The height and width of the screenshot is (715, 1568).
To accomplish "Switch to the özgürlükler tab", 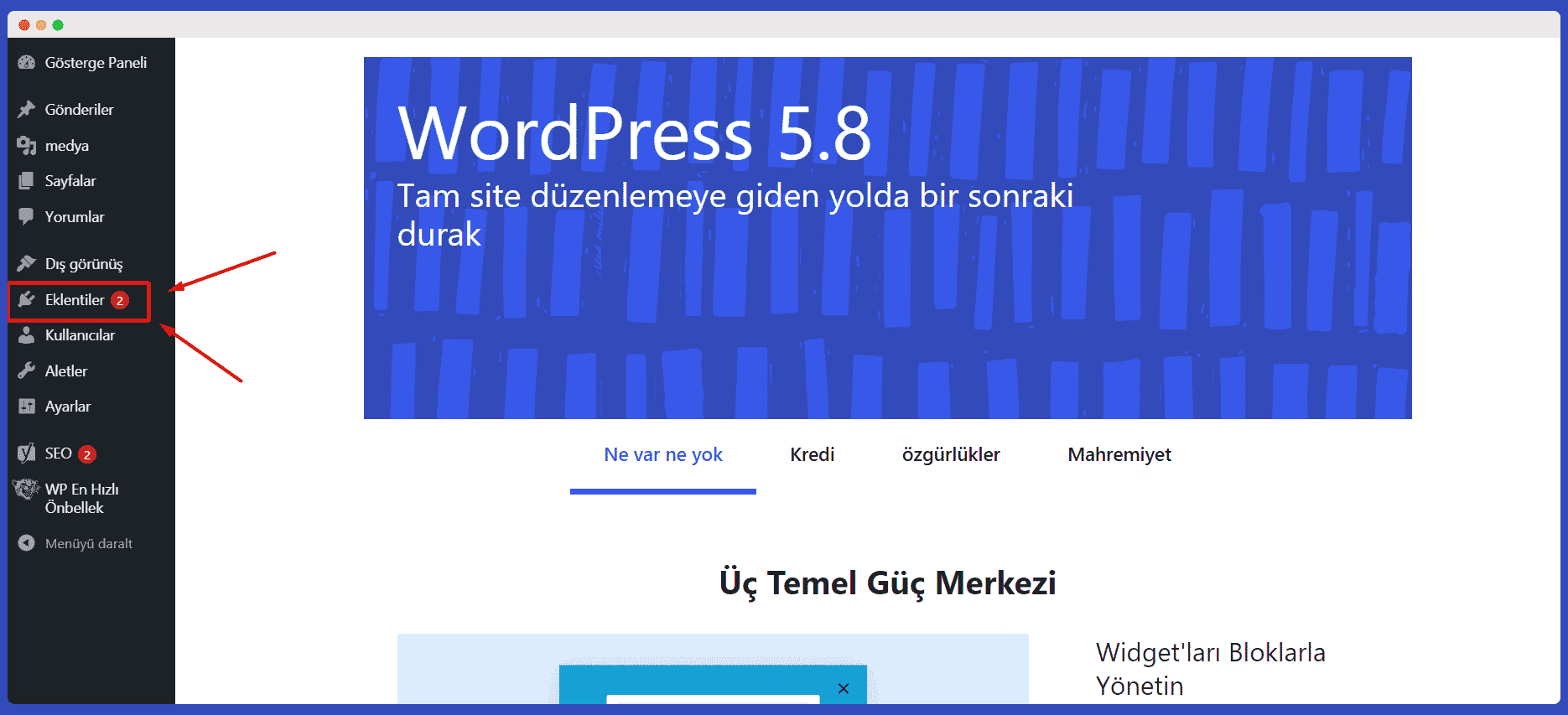I will pyautogui.click(x=951, y=455).
